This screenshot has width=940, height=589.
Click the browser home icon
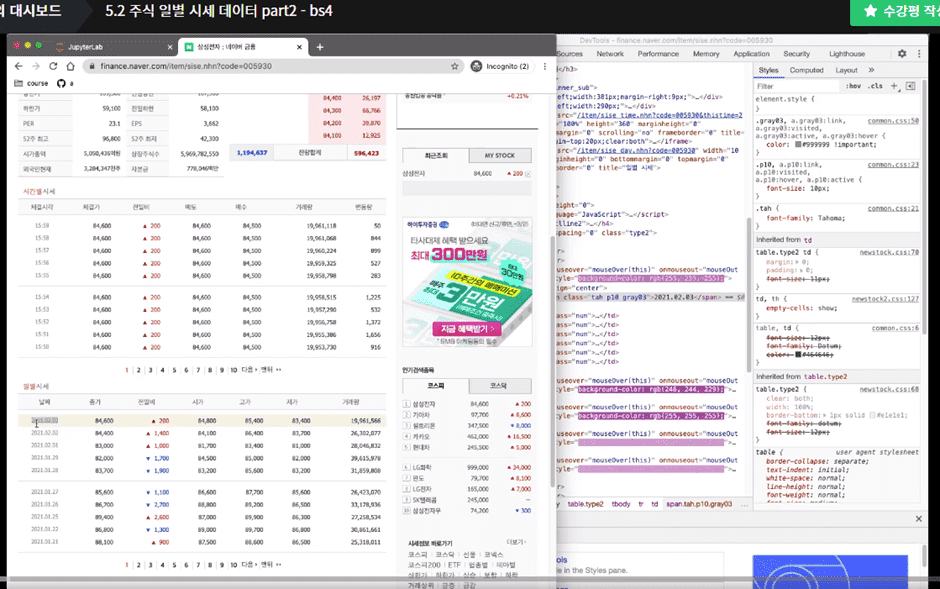click(x=71, y=66)
